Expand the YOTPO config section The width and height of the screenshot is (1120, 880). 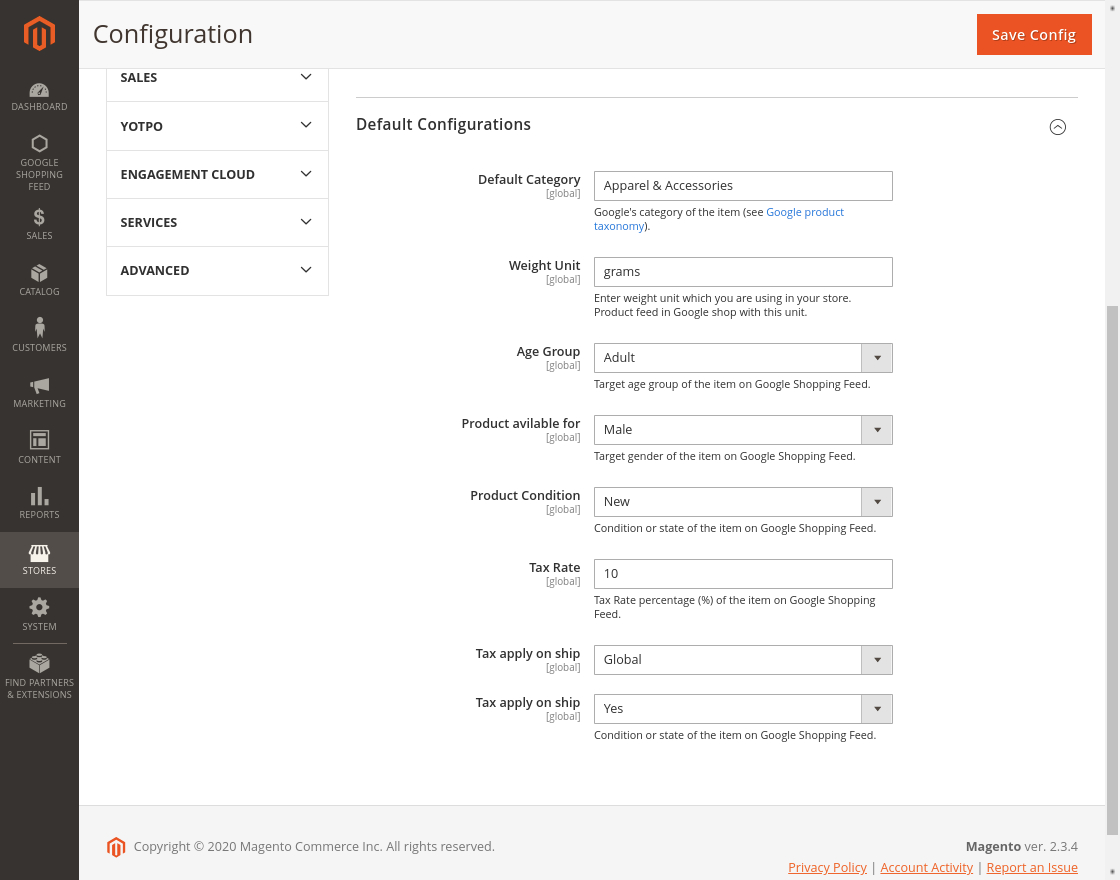coord(217,126)
